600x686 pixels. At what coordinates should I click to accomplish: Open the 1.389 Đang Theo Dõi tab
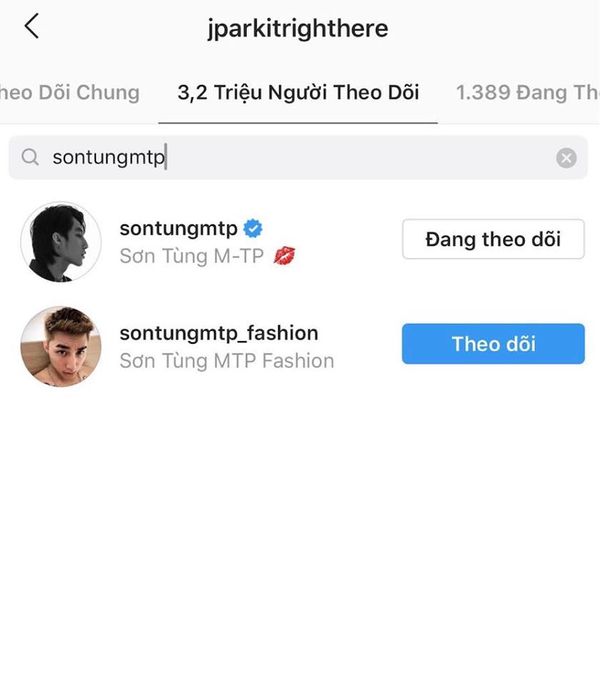pyautogui.click(x=526, y=93)
